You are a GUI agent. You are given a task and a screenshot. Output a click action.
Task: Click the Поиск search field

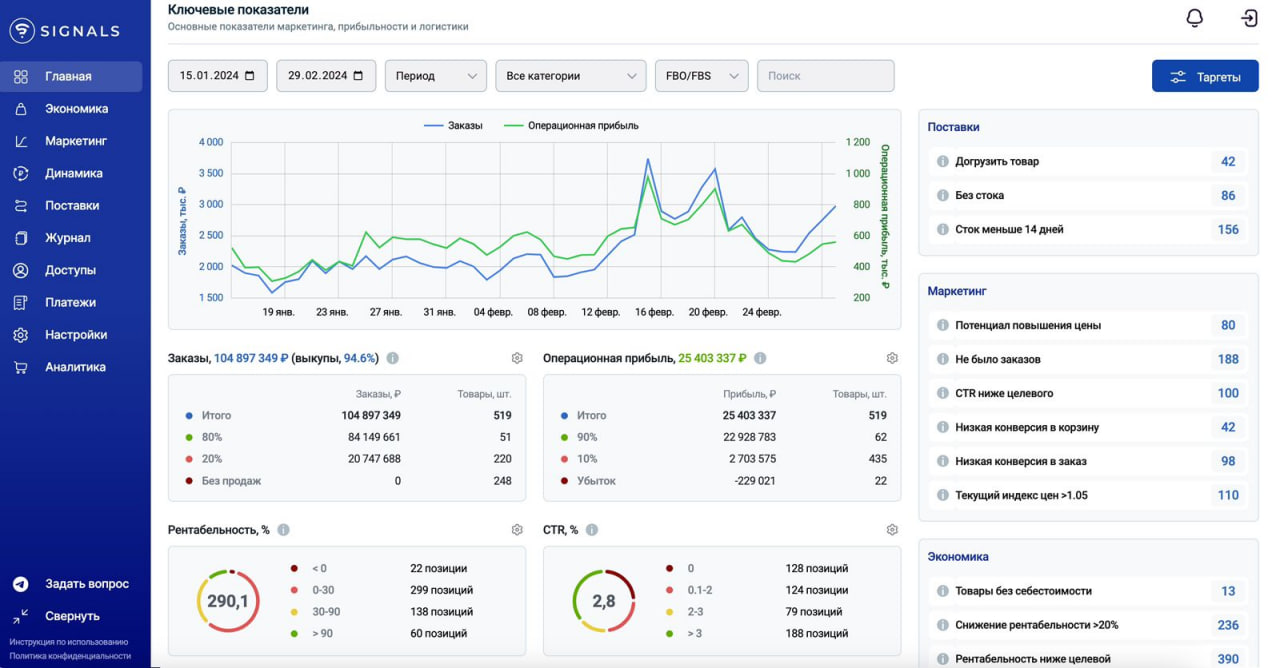click(x=825, y=76)
